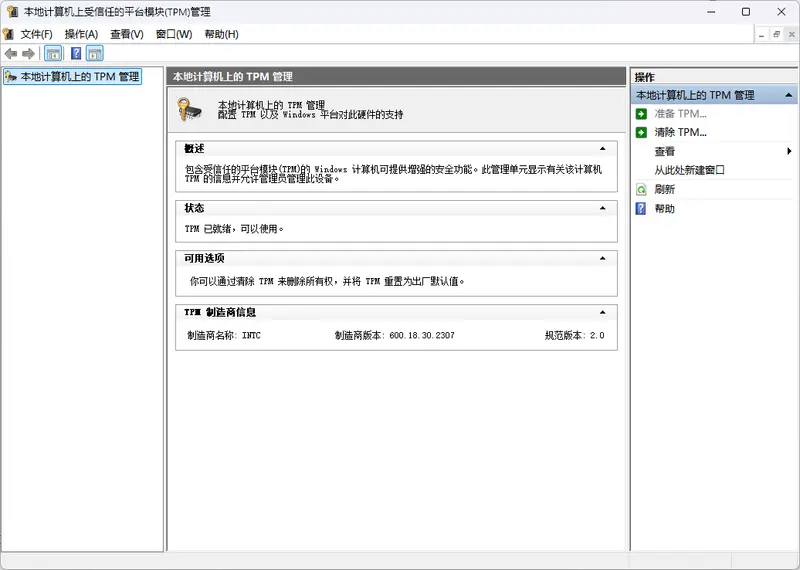Click the blue Help question mark toolbar icon
Image resolution: width=800 pixels, height=570 pixels.
click(x=75, y=53)
